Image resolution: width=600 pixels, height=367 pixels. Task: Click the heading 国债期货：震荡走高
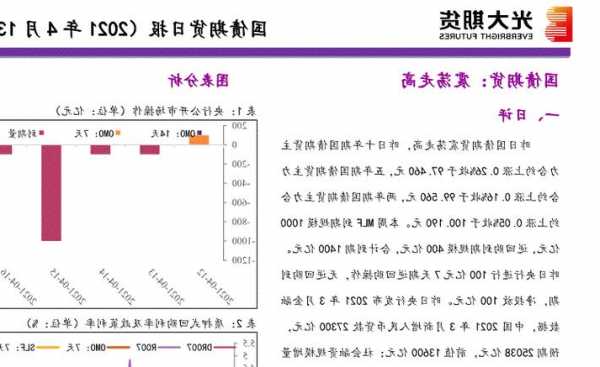(480, 80)
